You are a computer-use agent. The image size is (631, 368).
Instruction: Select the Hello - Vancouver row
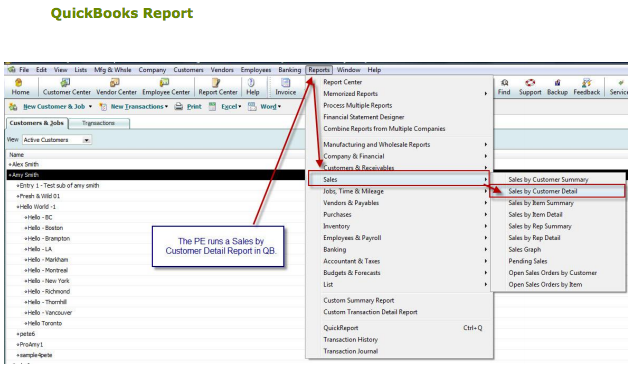pyautogui.click(x=156, y=312)
